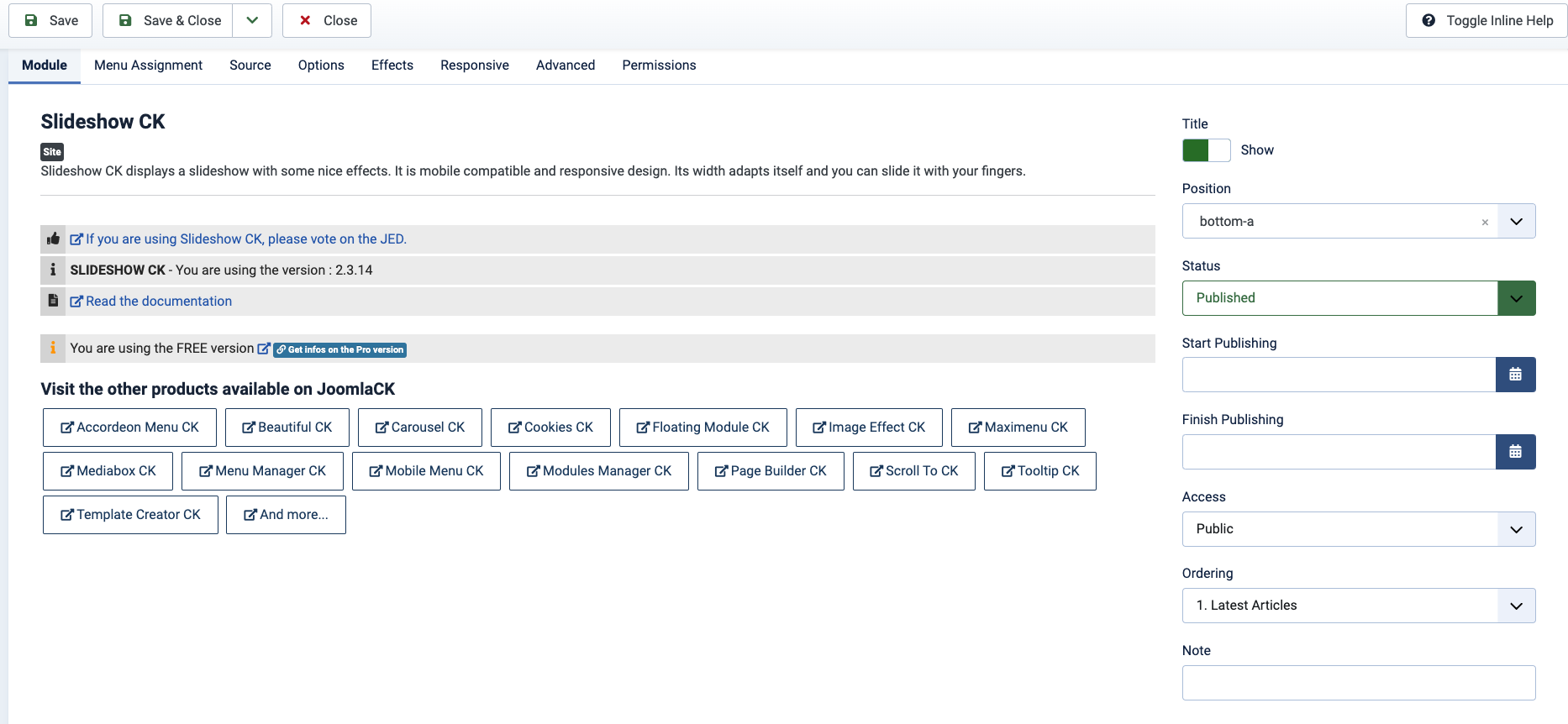The height and width of the screenshot is (724, 1568).
Task: Open Tooltip CK product link
Action: pyautogui.click(x=1039, y=471)
